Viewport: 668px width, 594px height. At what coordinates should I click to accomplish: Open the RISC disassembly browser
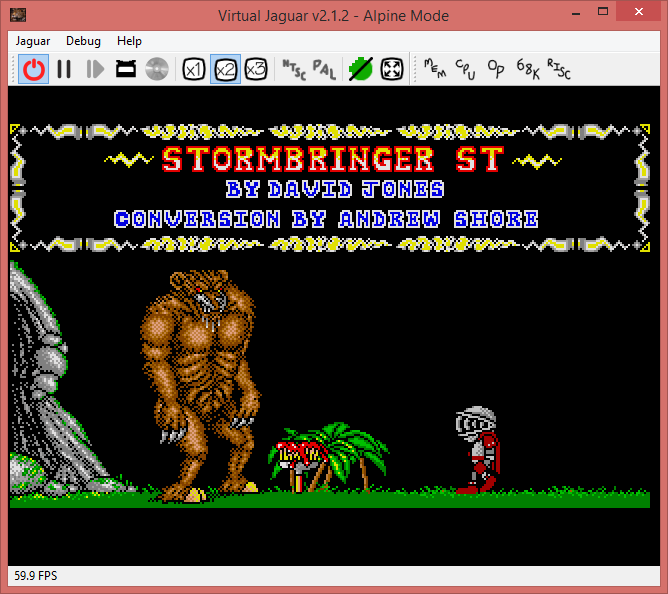click(x=558, y=69)
